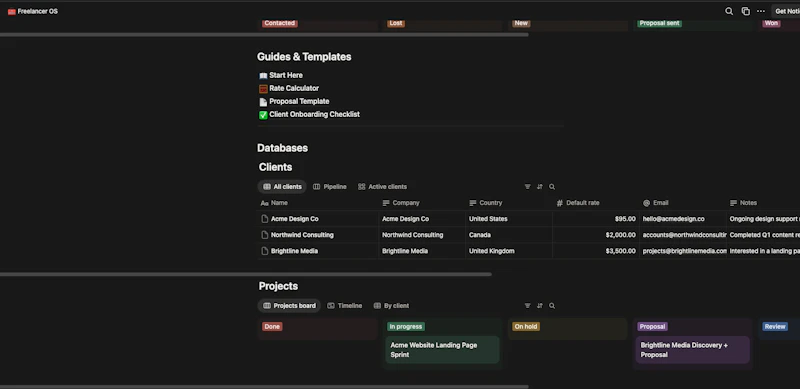Click the Clients table horizontal scrollbar
800x389 pixels.
point(246,274)
